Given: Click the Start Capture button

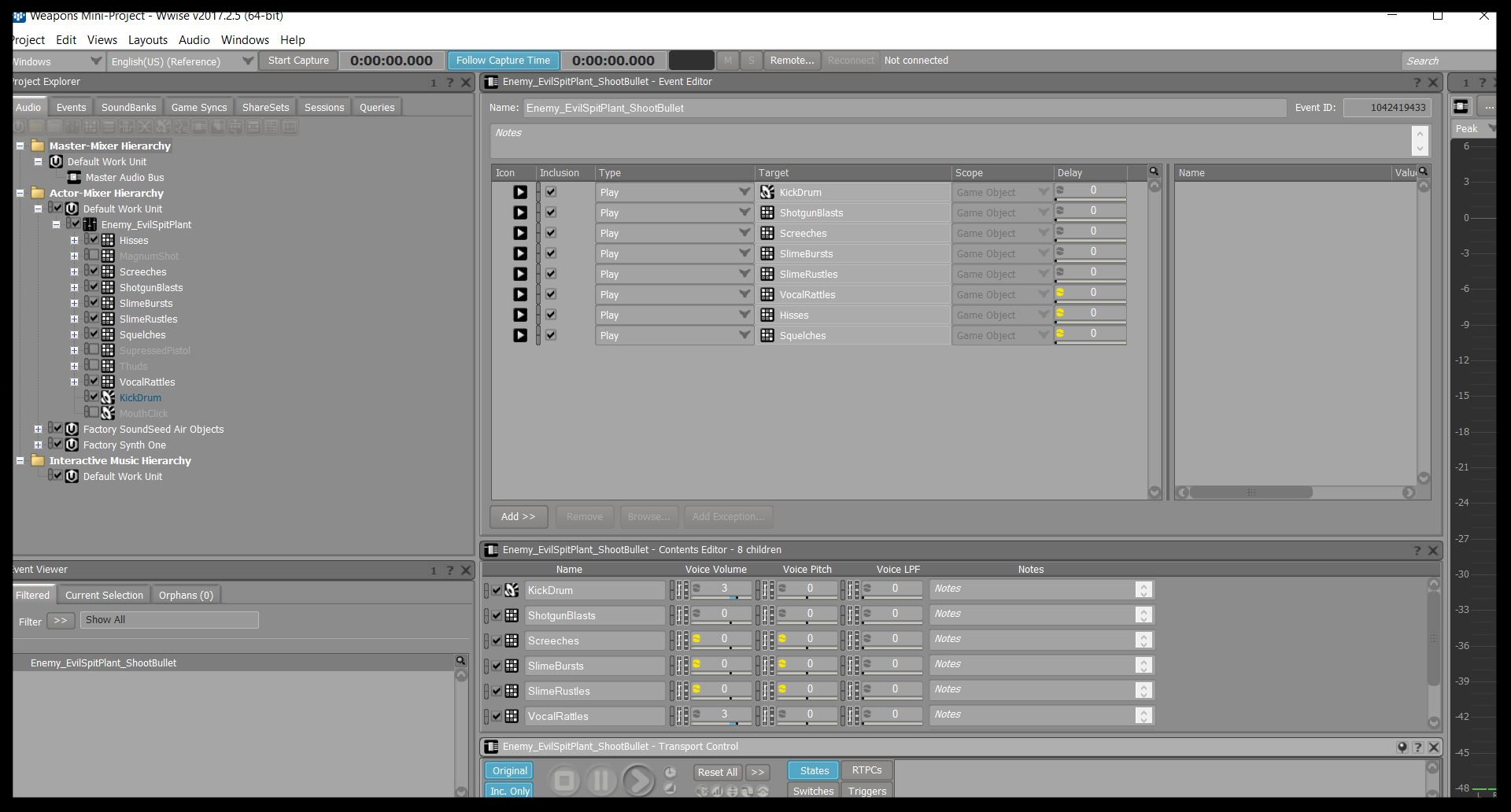Looking at the screenshot, I should coord(298,61).
